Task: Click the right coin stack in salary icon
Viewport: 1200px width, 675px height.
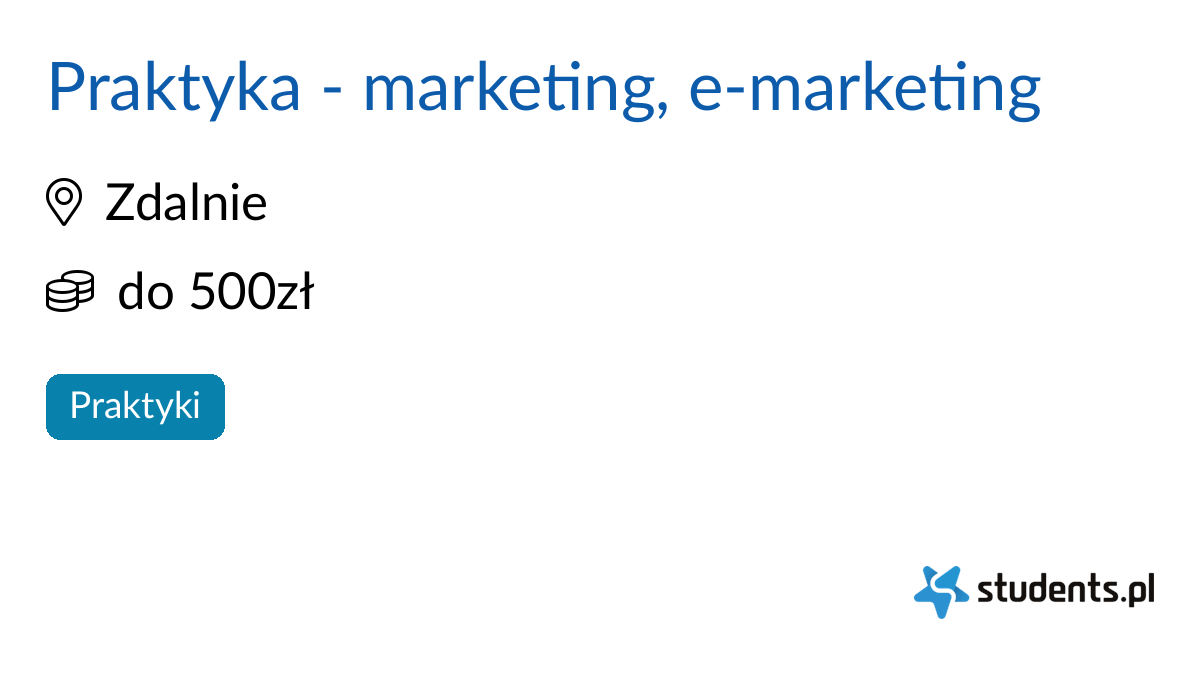Action: click(x=81, y=287)
